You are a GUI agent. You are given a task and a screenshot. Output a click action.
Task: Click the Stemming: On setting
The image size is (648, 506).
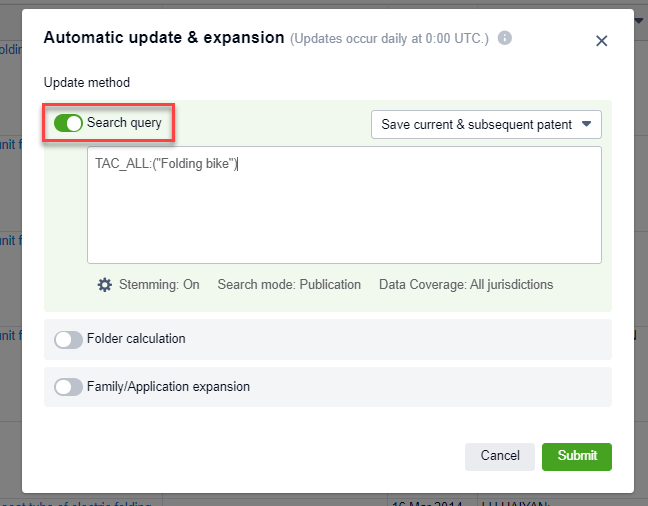coord(159,285)
